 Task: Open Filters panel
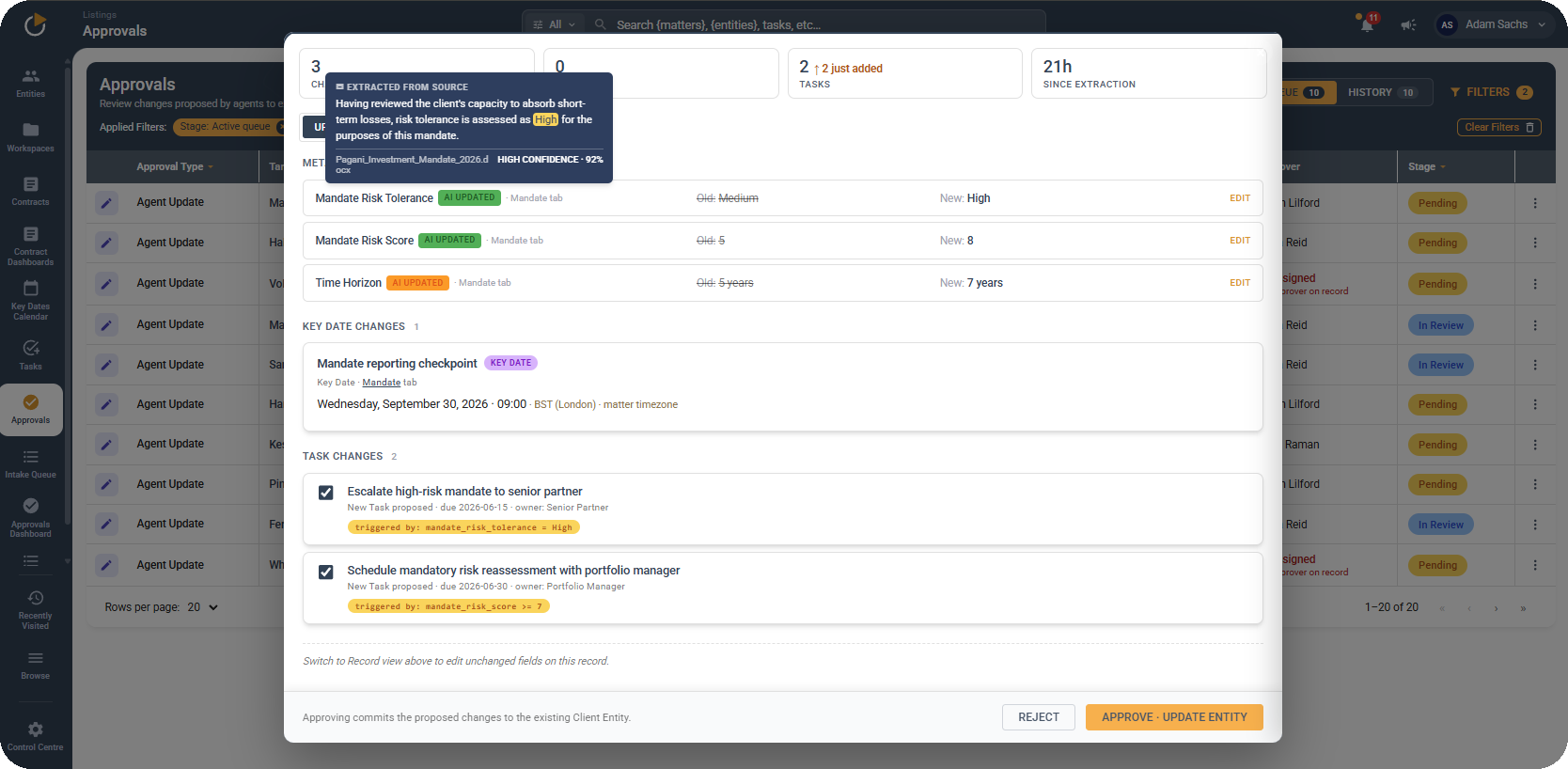tap(1491, 92)
